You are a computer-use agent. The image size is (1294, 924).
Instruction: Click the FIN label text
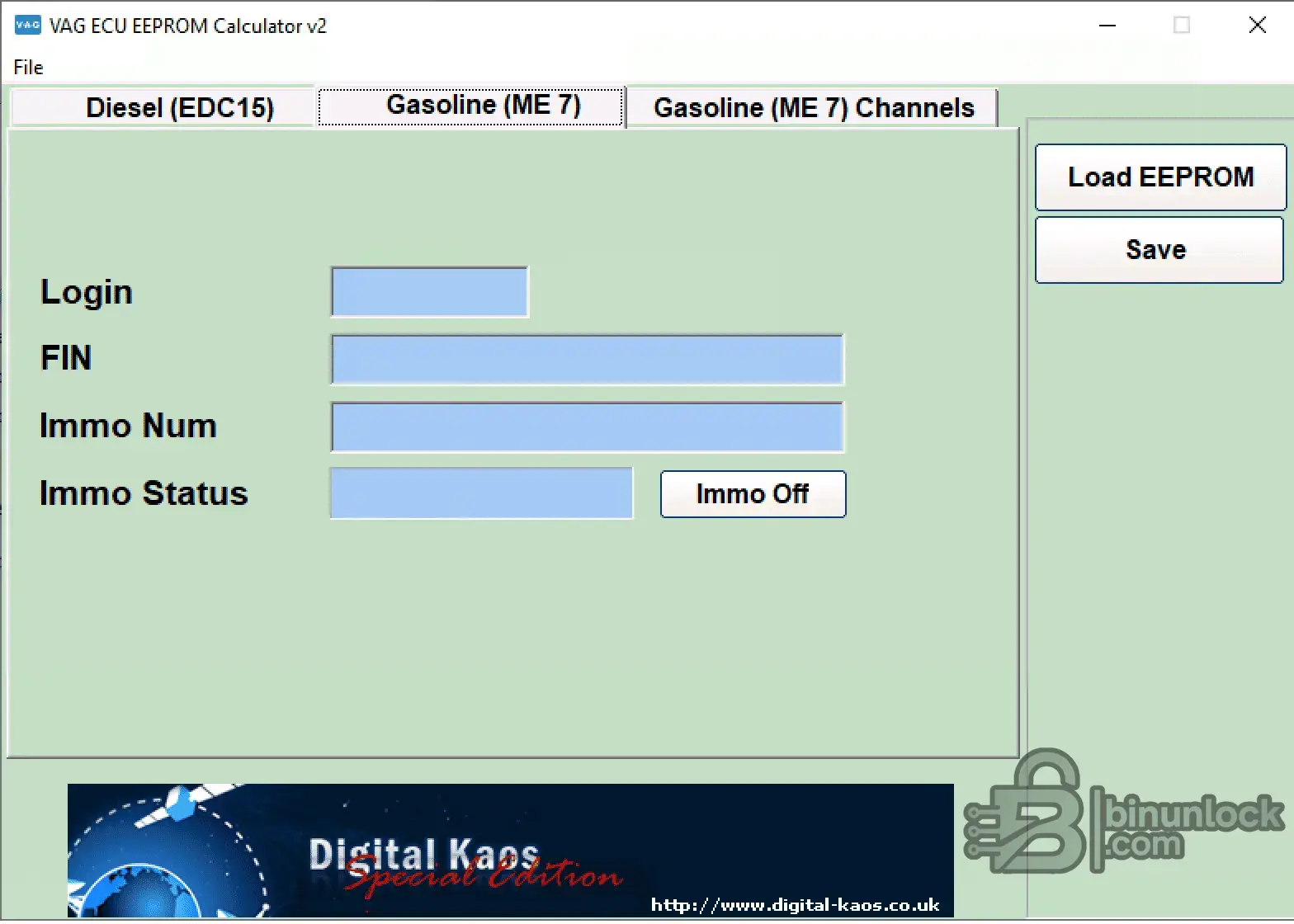pos(66,358)
